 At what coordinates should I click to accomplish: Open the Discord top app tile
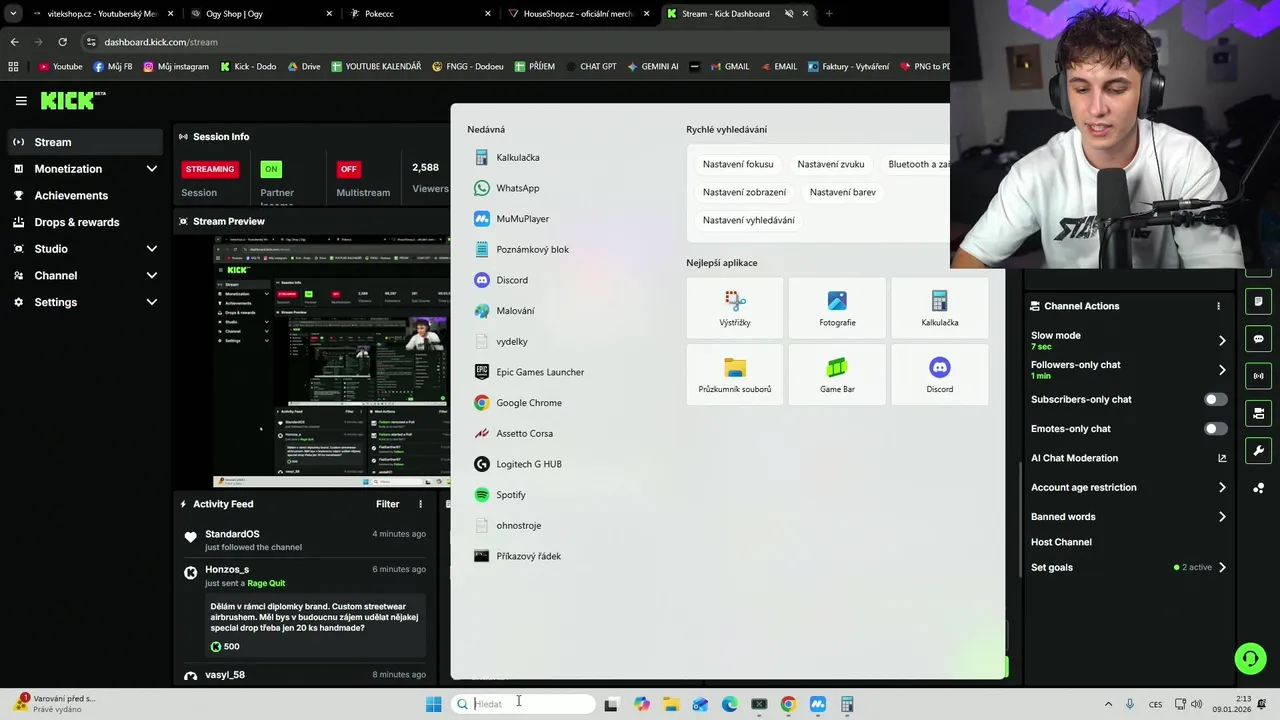(x=939, y=375)
